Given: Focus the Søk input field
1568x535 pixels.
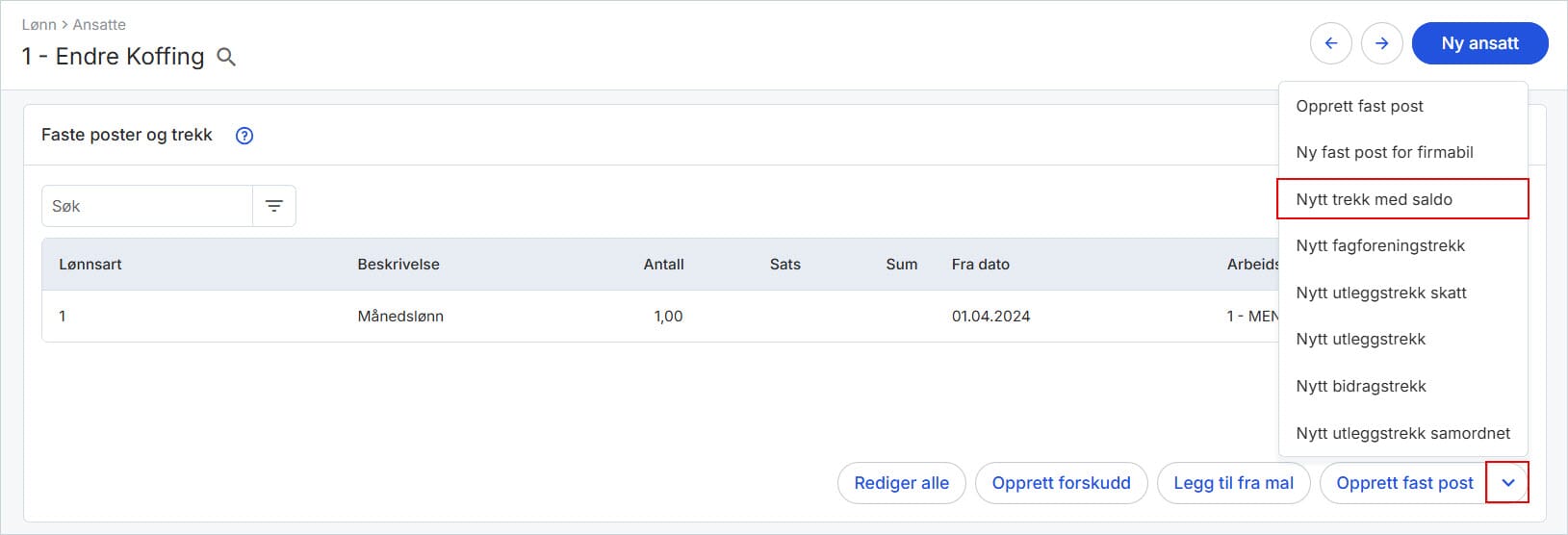Looking at the screenshot, I should pos(147,206).
